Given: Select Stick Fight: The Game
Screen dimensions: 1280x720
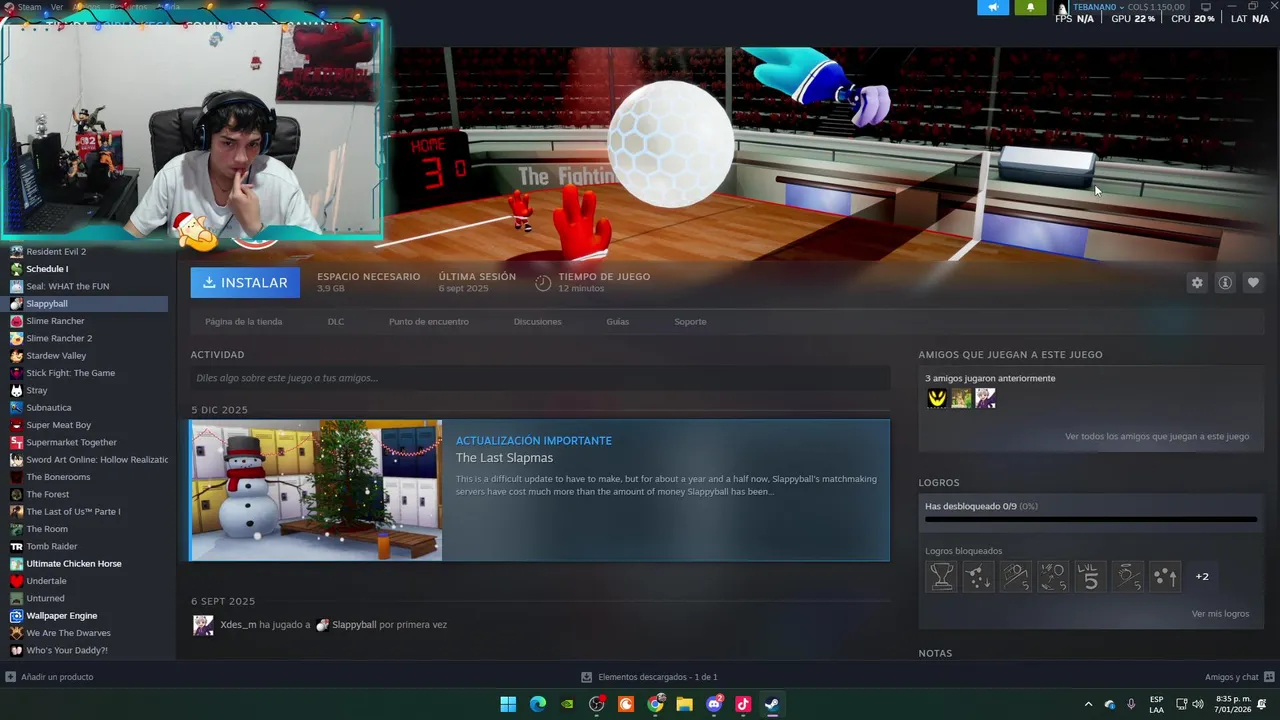Looking at the screenshot, I should point(70,373).
